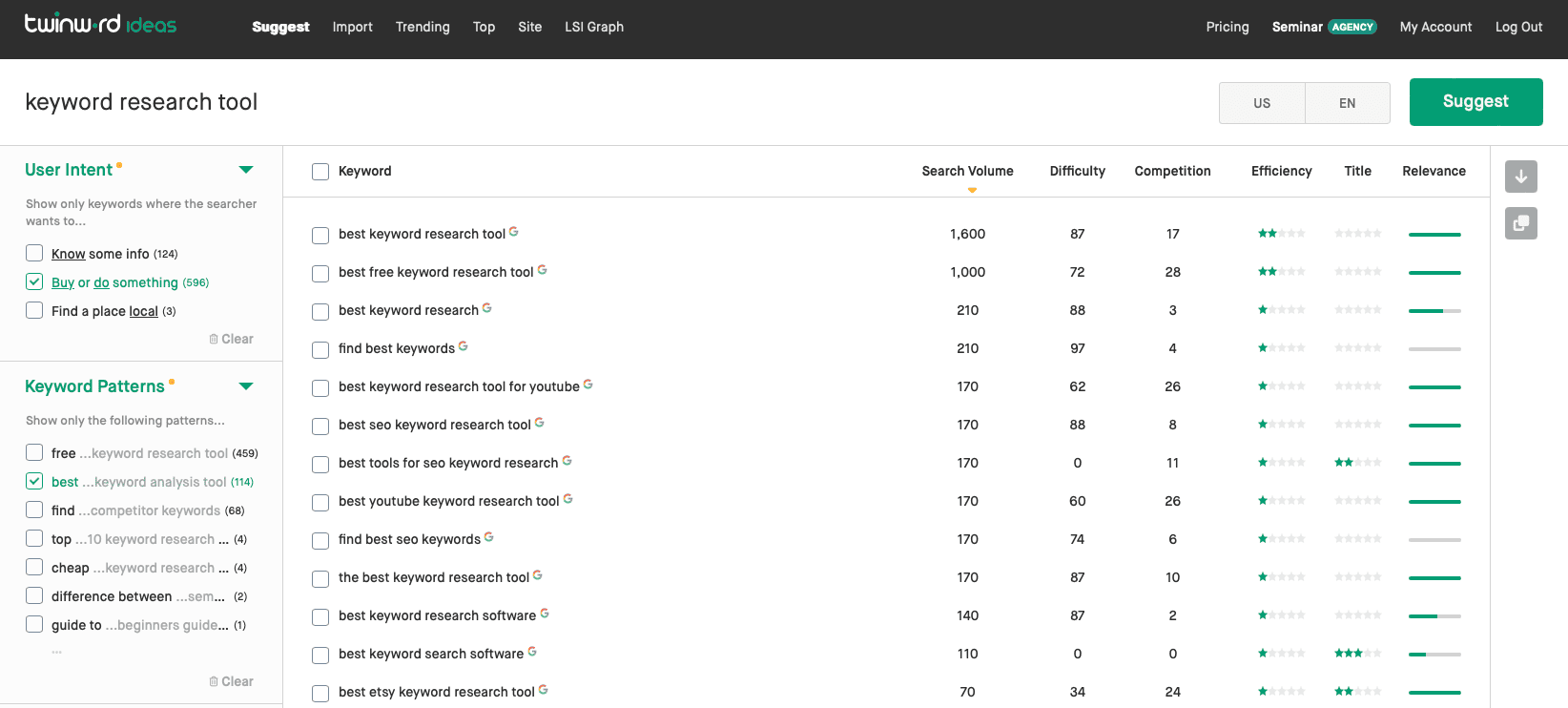This screenshot has width=1568, height=708.
Task: Click the Search Volume sort arrow indicator
Action: (x=972, y=190)
